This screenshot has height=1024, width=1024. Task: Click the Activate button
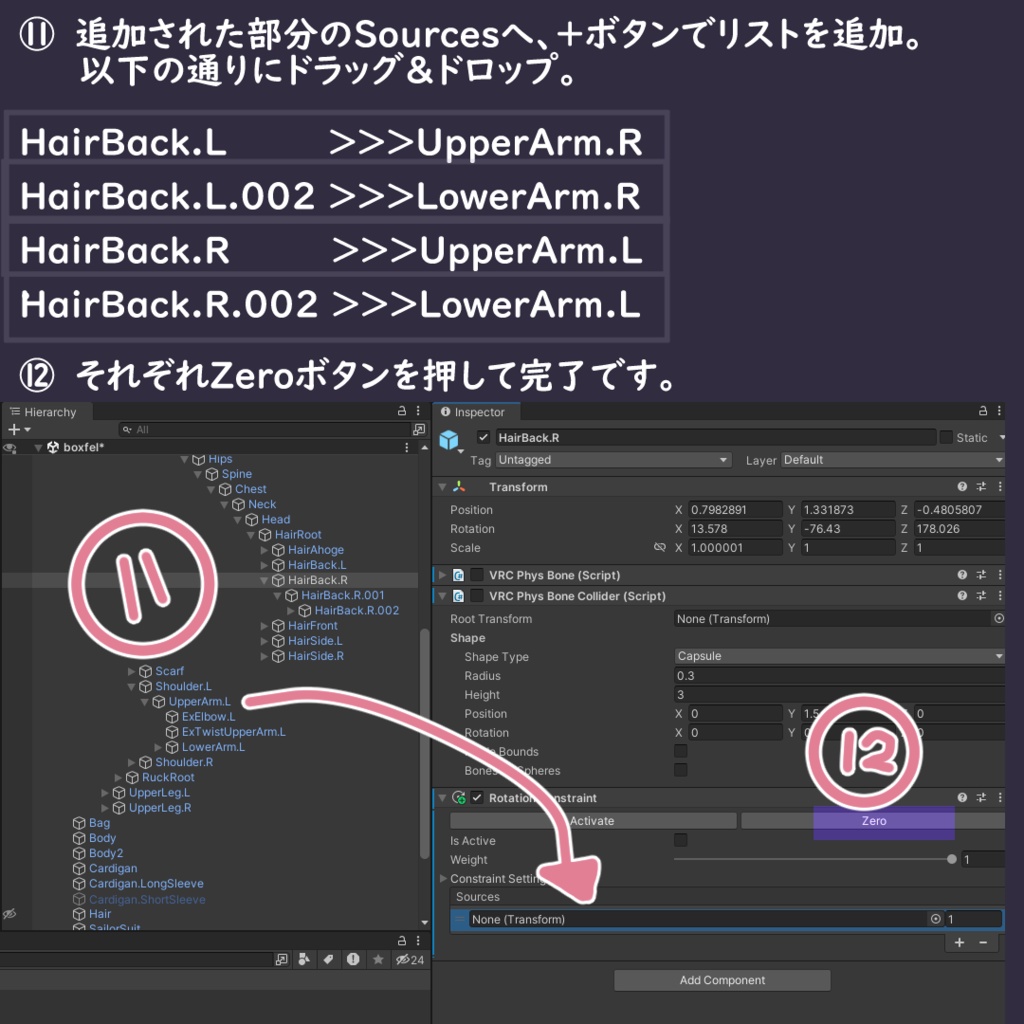pos(593,821)
